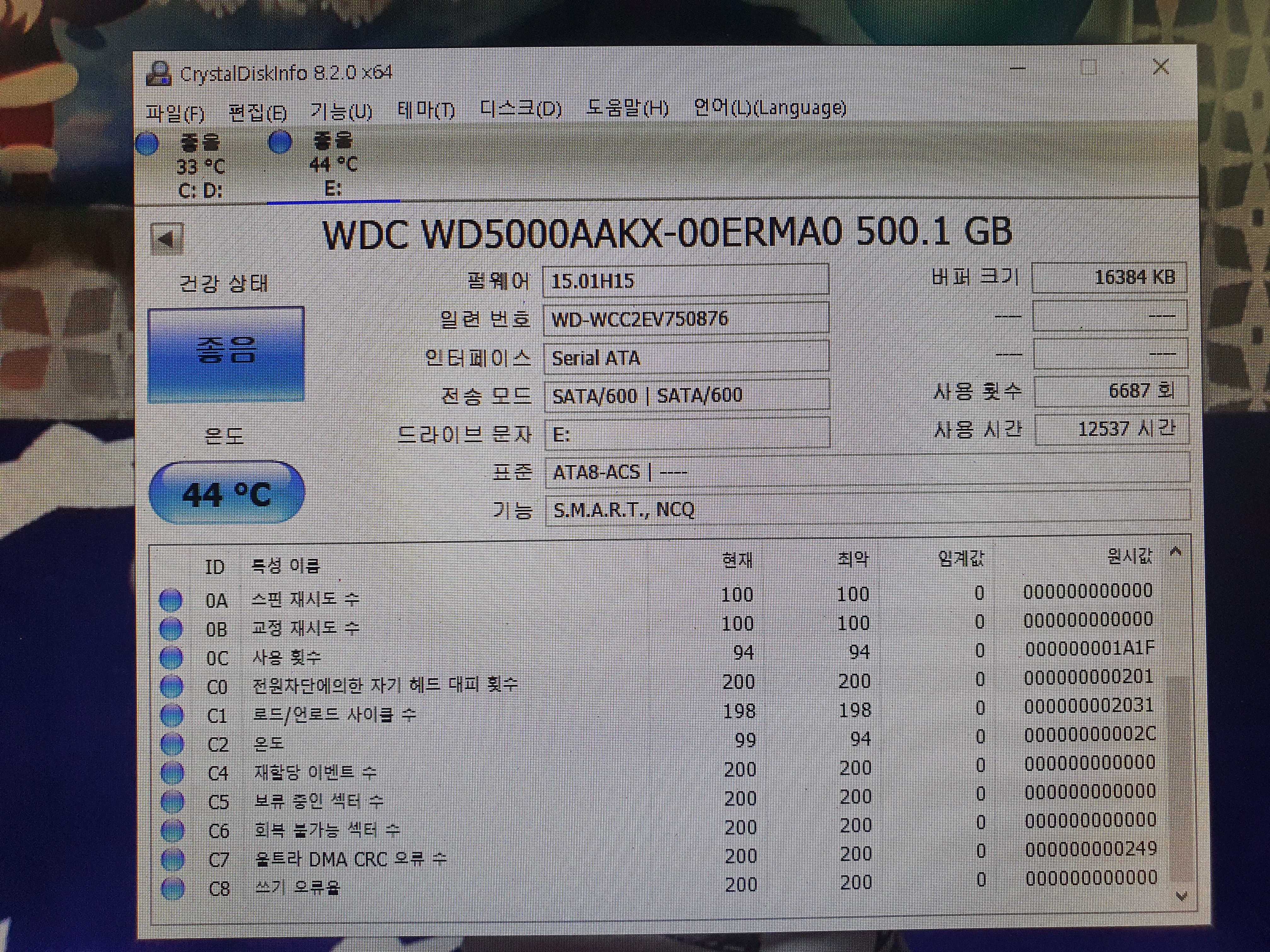Viewport: 1270px width, 952px height.
Task: Click the 현재 column header
Action: pos(738,560)
